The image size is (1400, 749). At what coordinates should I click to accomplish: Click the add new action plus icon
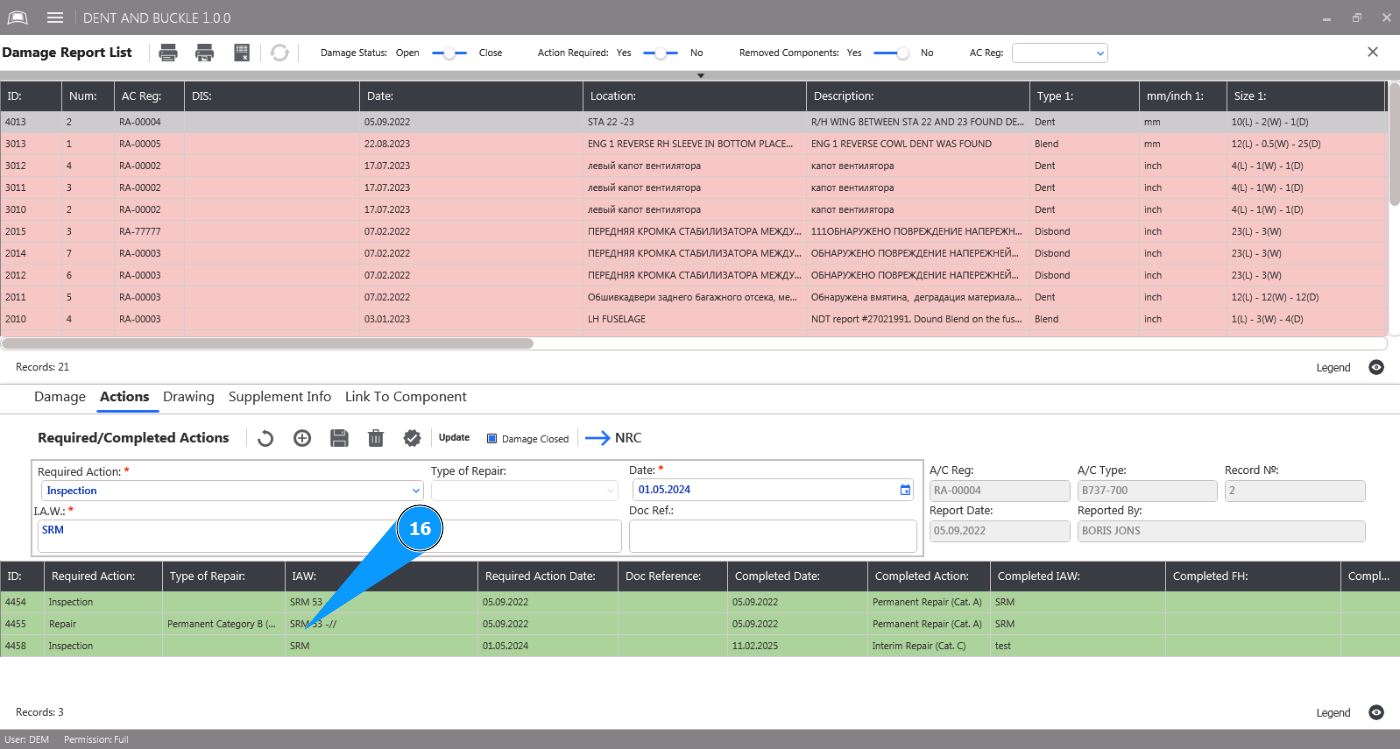(302, 438)
